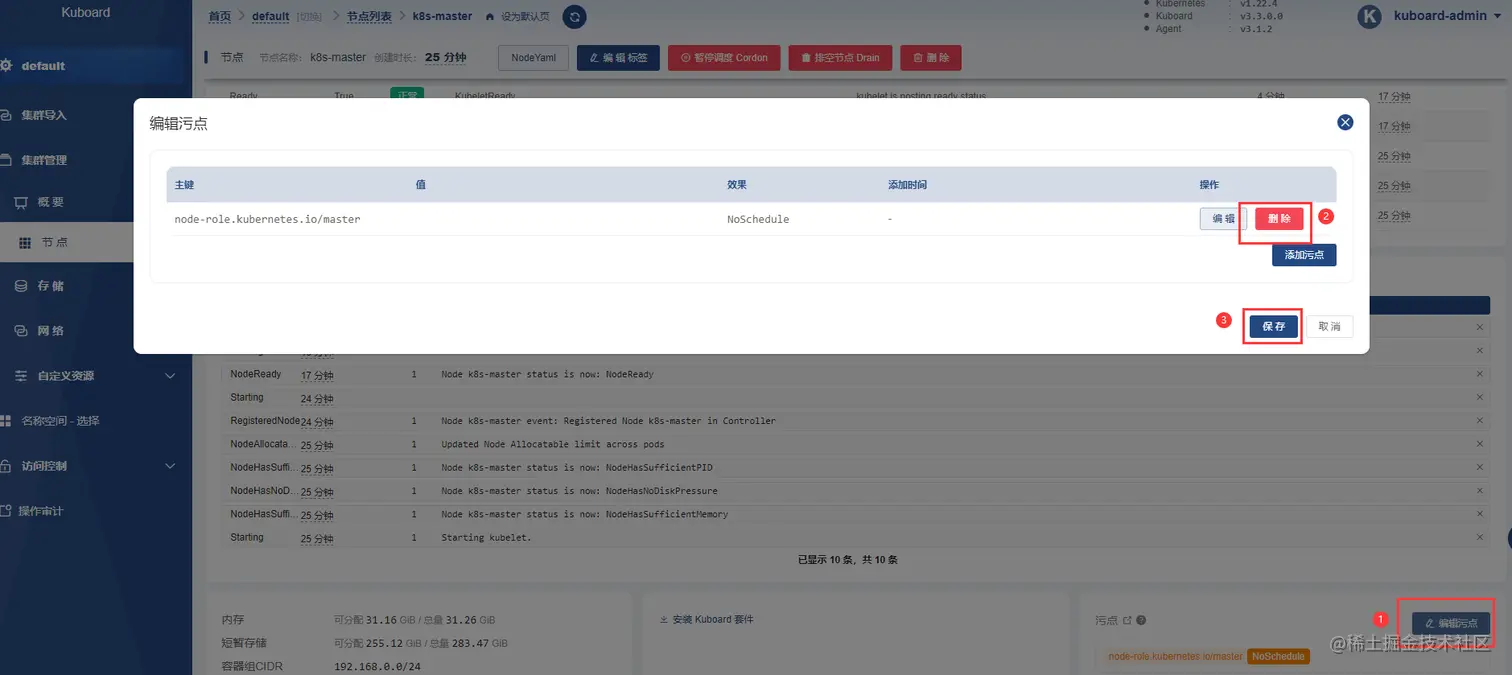Click the default gear icon in sidebar
The image size is (1512, 675).
pos(7,66)
